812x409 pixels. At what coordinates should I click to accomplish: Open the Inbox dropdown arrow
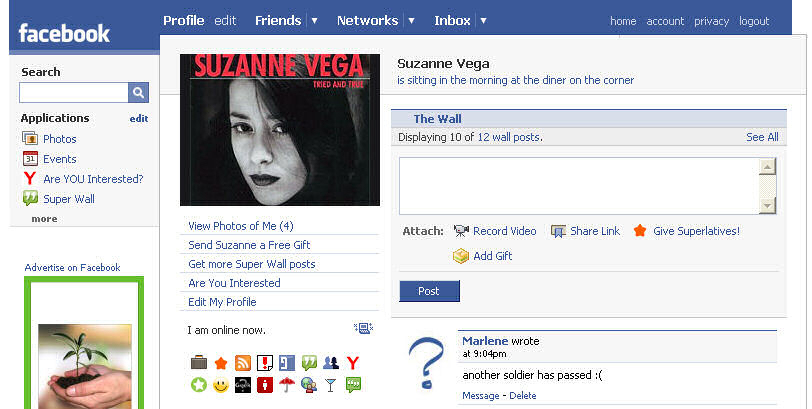coord(484,20)
